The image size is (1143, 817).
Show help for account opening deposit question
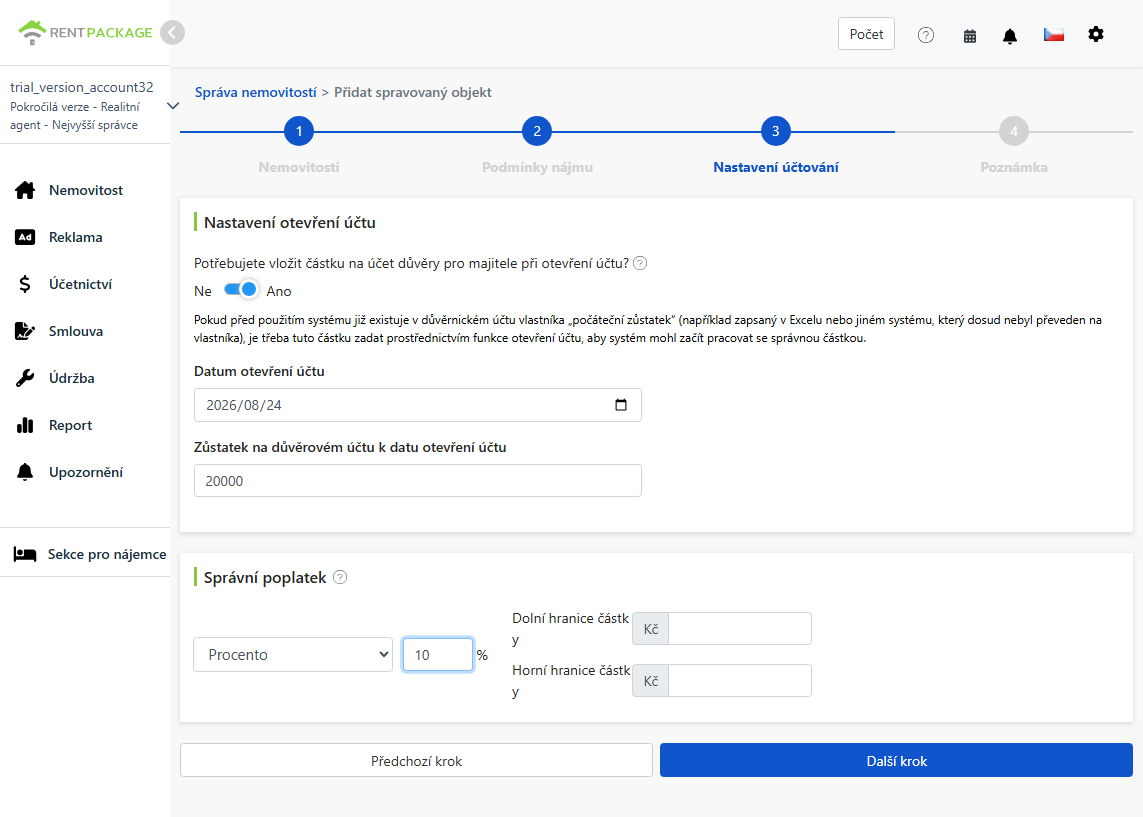pos(640,263)
